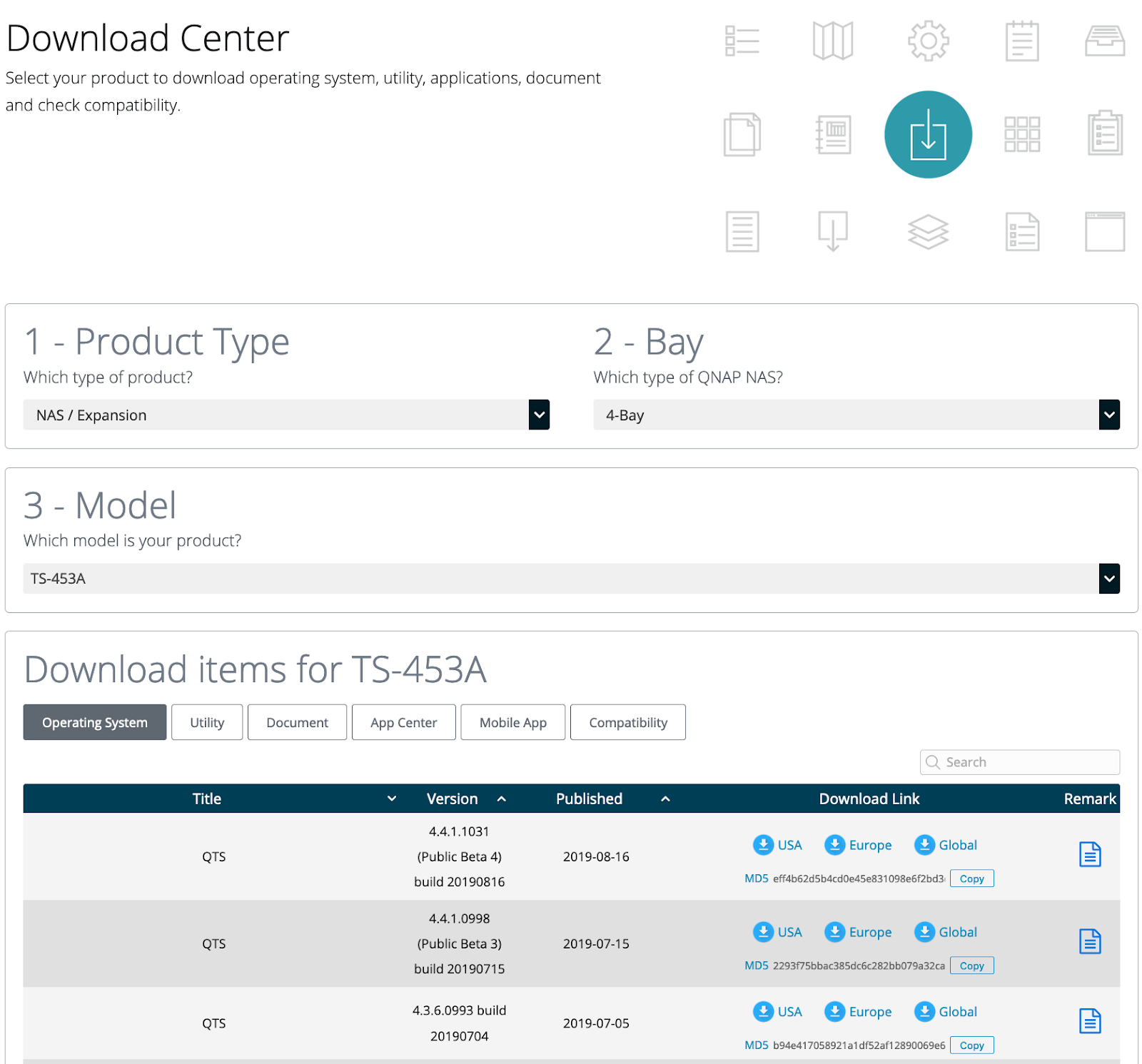Open release notes icon for 4.3.6.0993
Image resolution: width=1142 pixels, height=1064 pixels.
(1090, 1021)
